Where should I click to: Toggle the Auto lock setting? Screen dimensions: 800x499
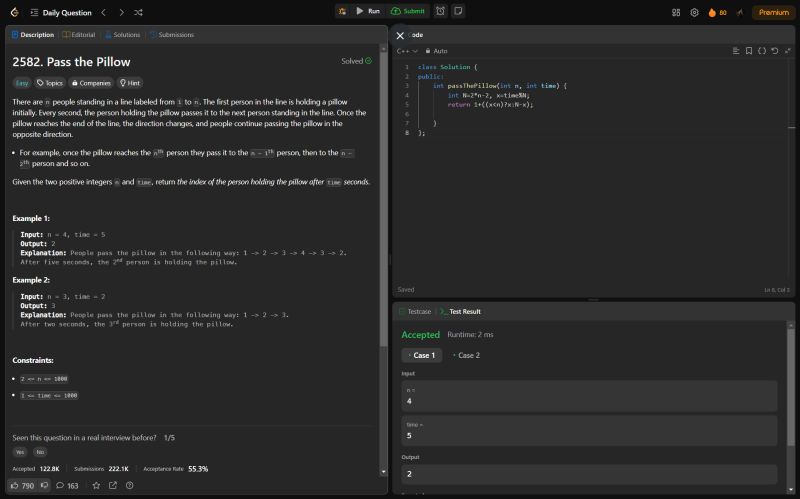pos(437,51)
